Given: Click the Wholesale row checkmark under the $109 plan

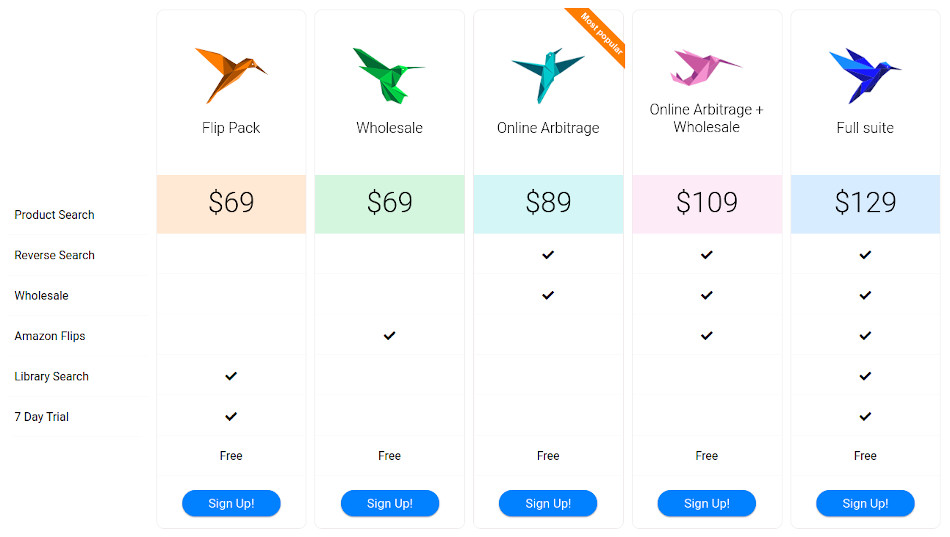Looking at the screenshot, I should click(706, 295).
